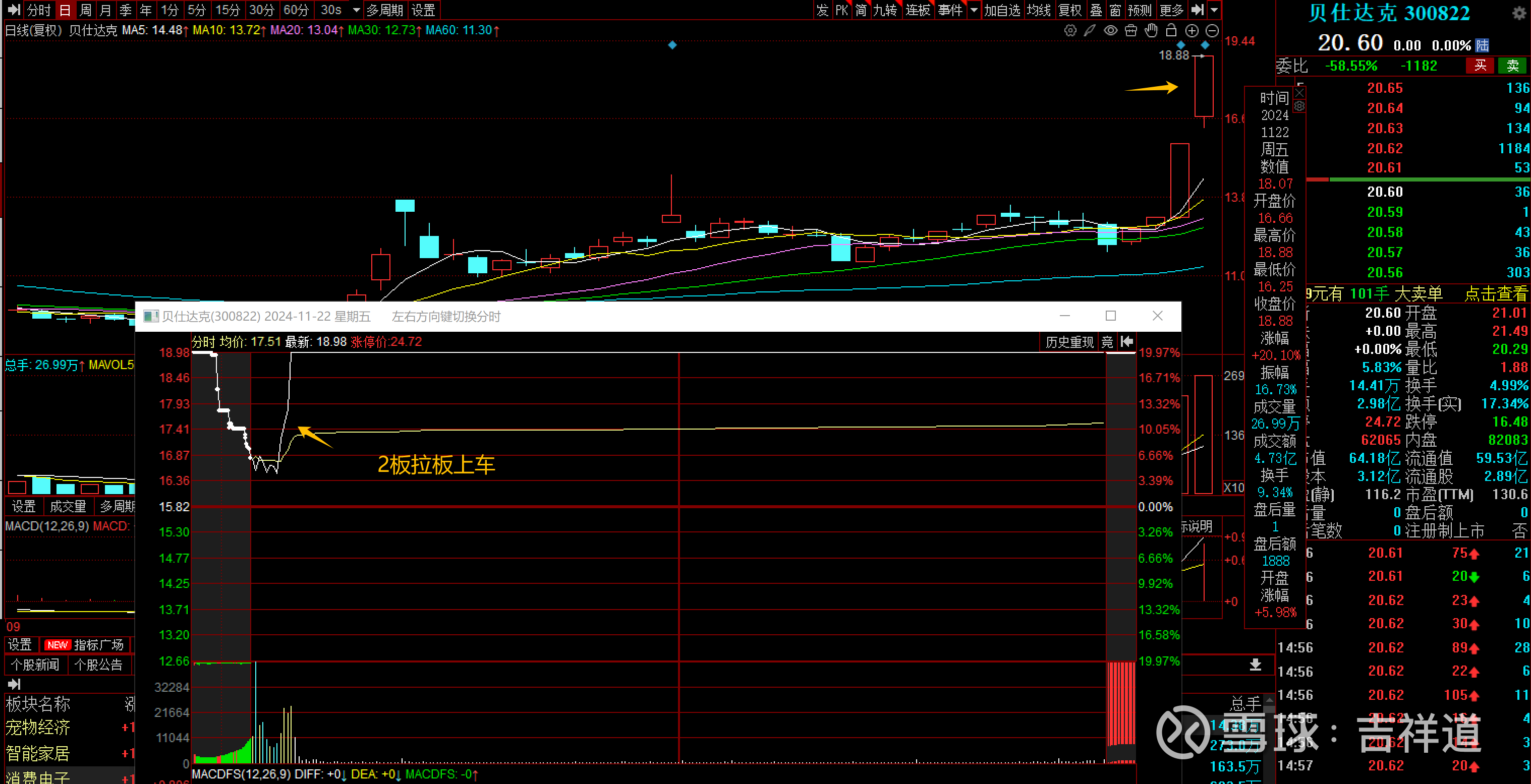Open 设置 under the volume panel
The image size is (1531, 784).
24,507
